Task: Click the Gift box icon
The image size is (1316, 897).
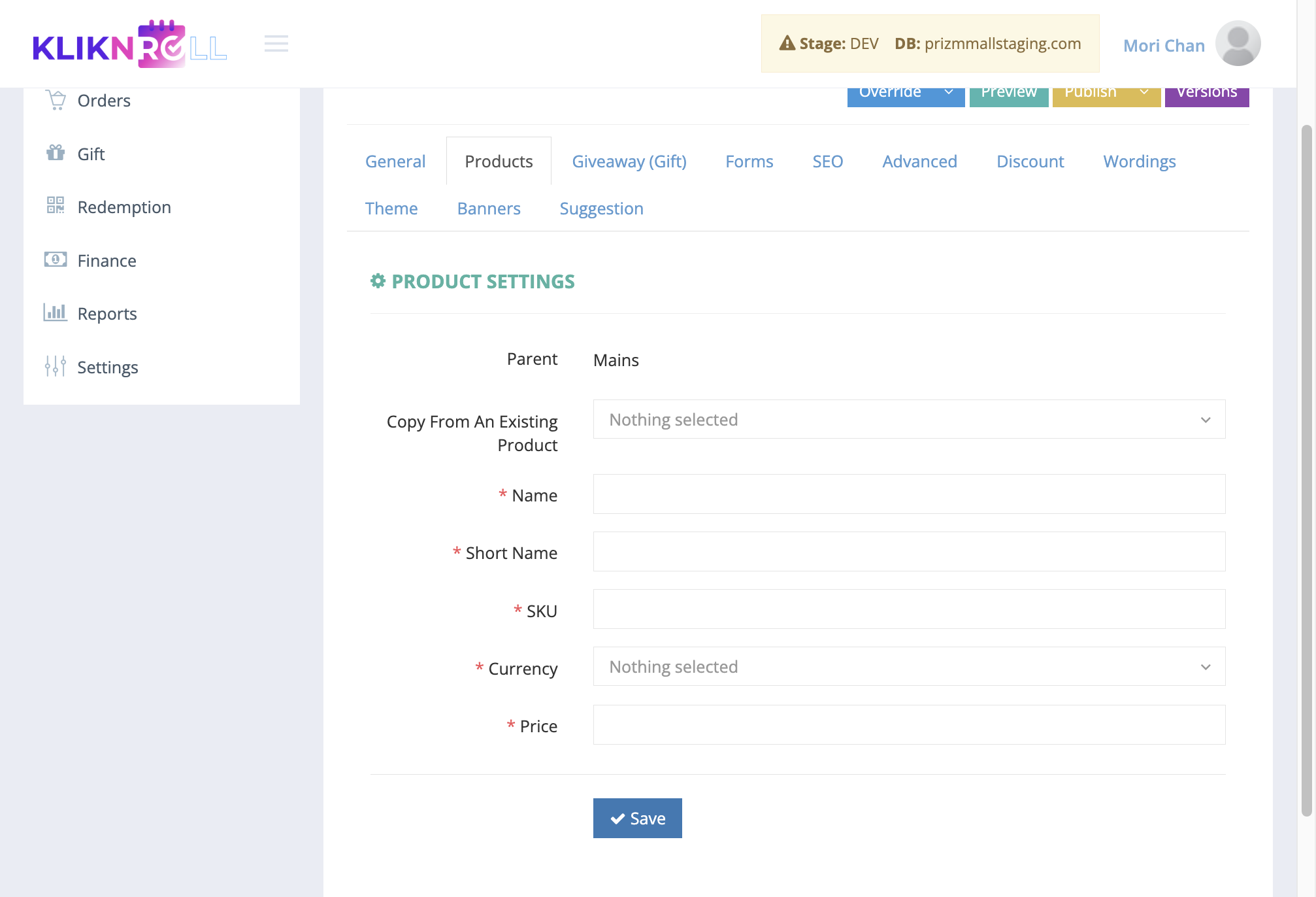Action: click(56, 153)
